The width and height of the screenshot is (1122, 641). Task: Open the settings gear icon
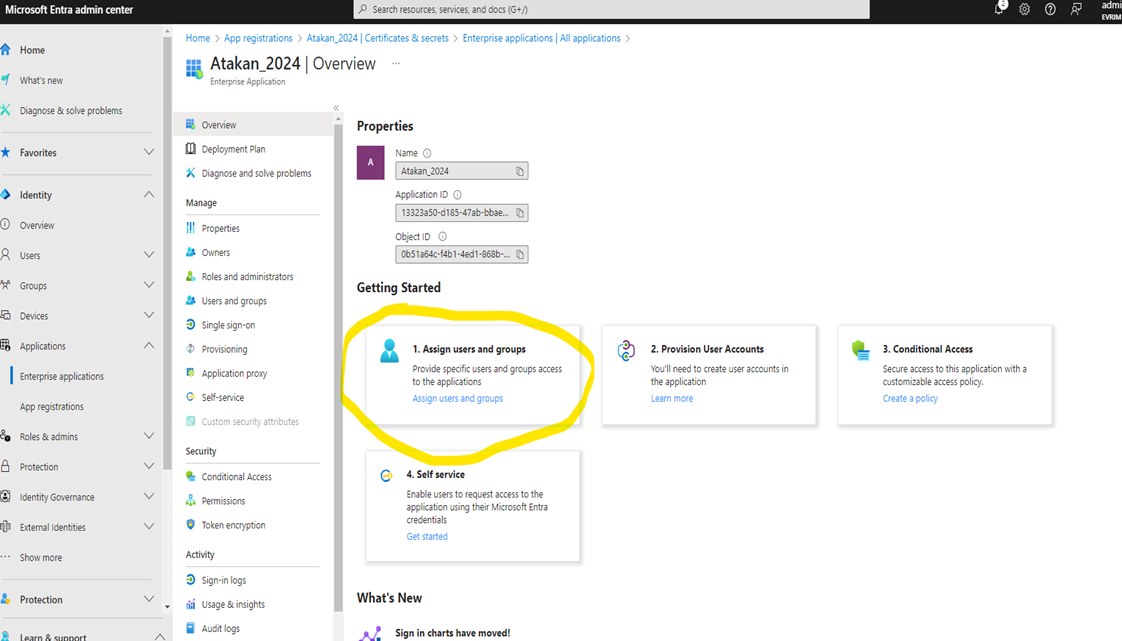coord(1025,9)
